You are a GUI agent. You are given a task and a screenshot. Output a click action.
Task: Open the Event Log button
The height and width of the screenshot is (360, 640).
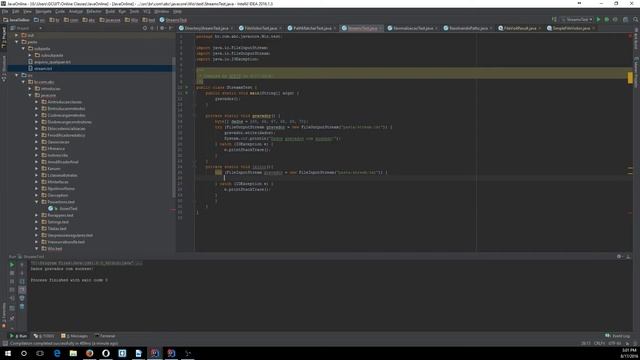tap(618, 336)
